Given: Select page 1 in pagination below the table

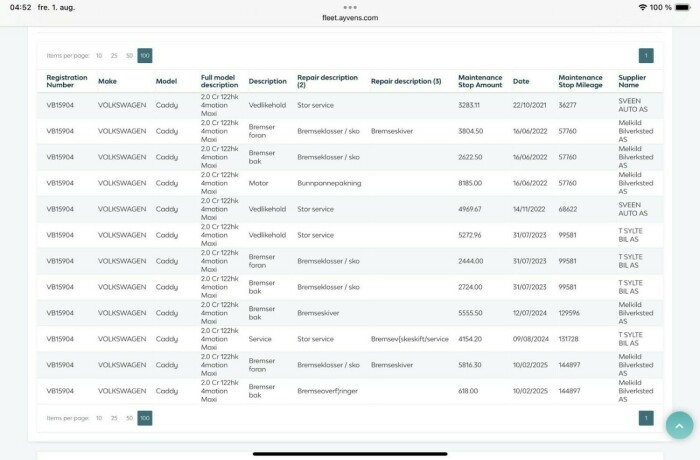Looking at the screenshot, I should [x=646, y=418].
